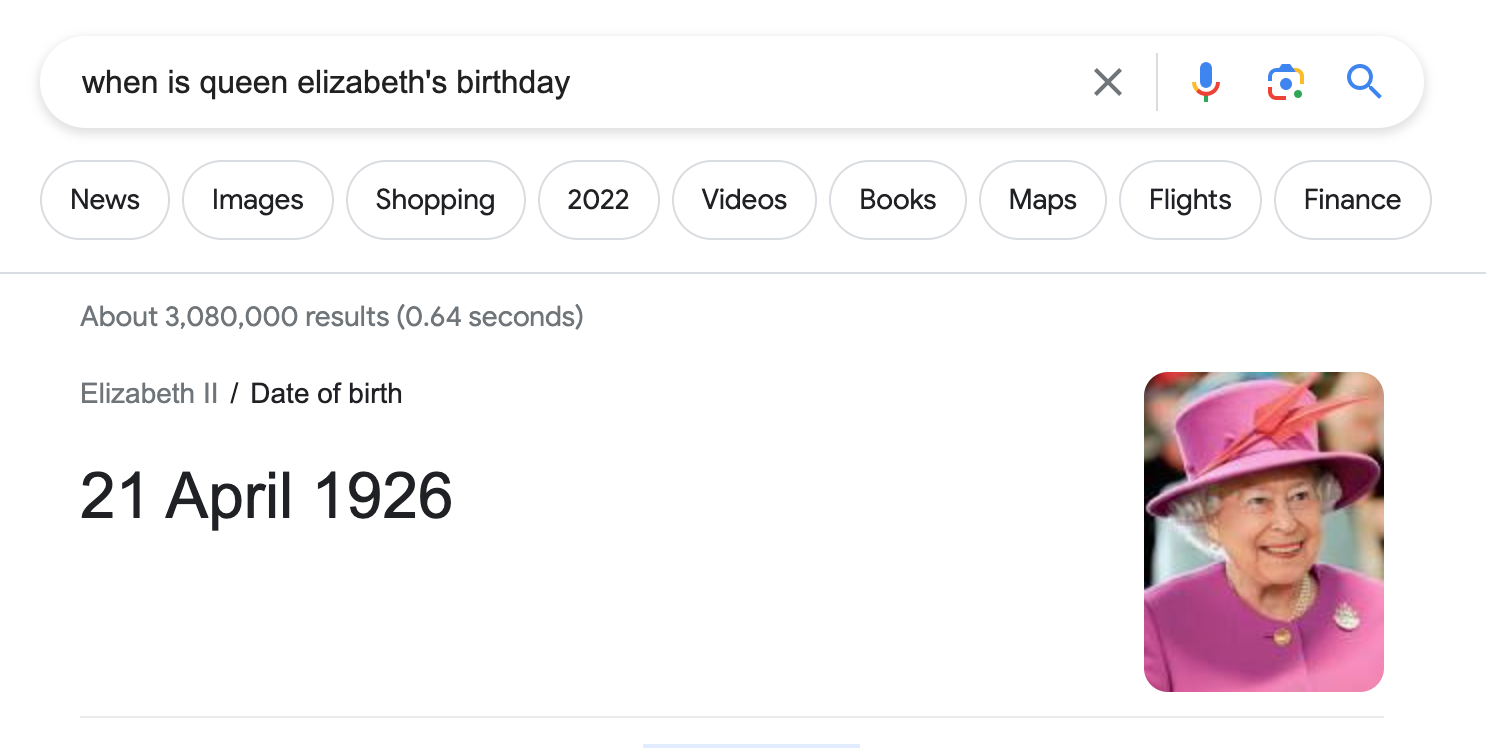Open the Finance filter chip

[x=1353, y=200]
